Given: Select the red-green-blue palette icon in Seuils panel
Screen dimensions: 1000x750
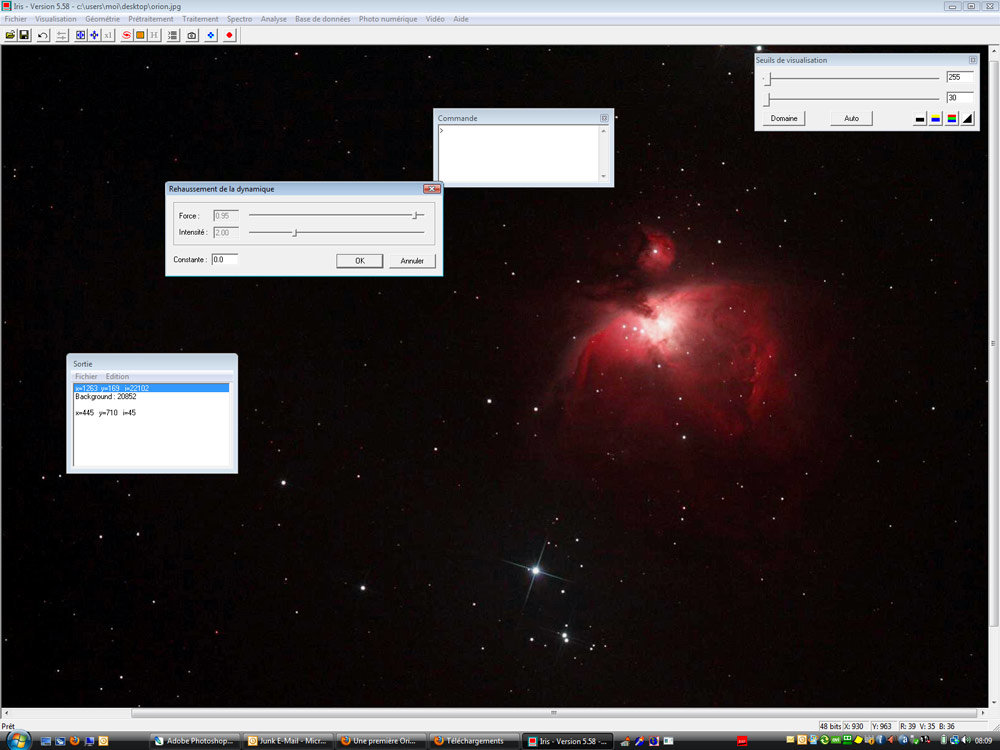Looking at the screenshot, I should click(952, 119).
